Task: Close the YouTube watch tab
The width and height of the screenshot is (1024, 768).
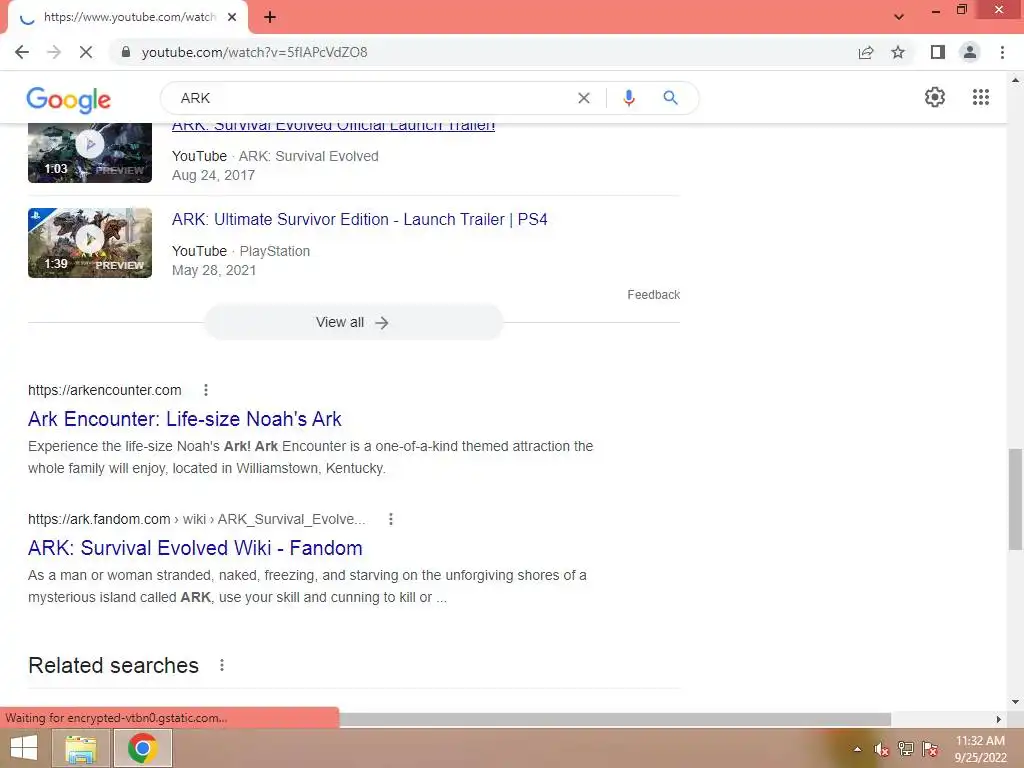Action: 232,17
